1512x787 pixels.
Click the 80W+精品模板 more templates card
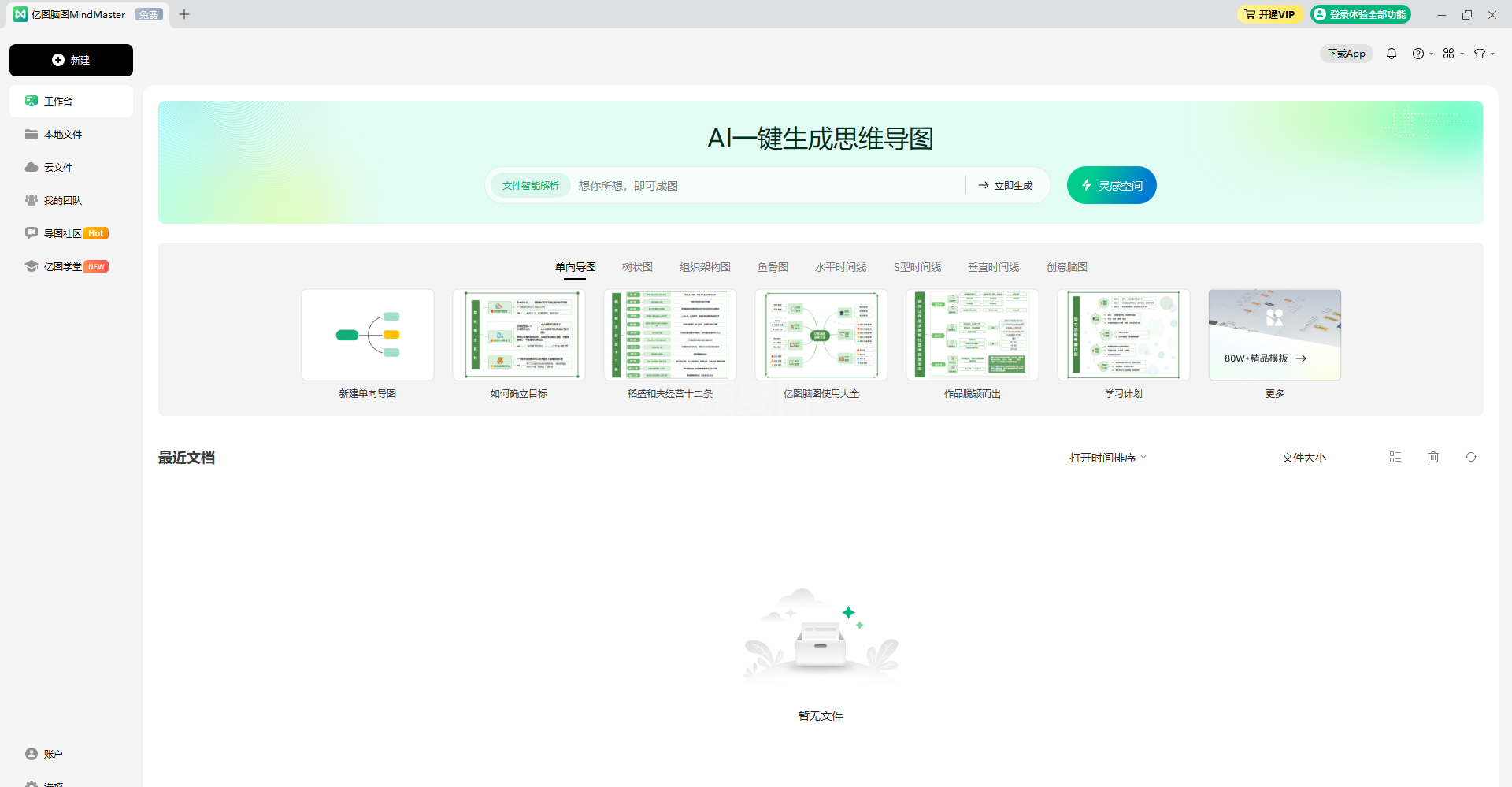1275,335
